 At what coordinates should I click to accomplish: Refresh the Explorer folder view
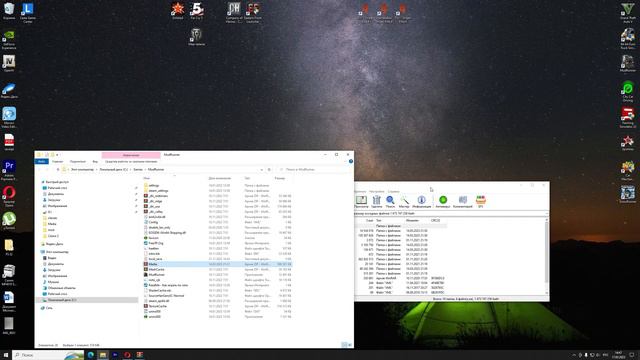269,169
